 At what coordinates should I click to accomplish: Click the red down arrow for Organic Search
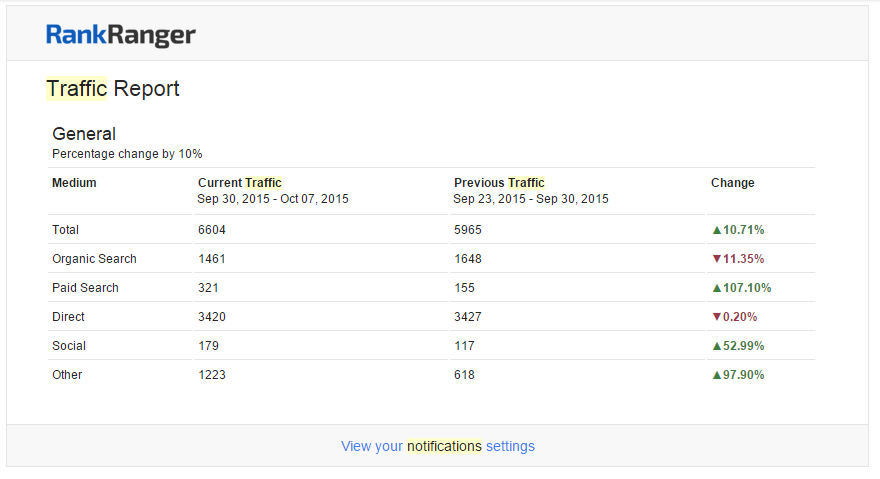point(716,259)
